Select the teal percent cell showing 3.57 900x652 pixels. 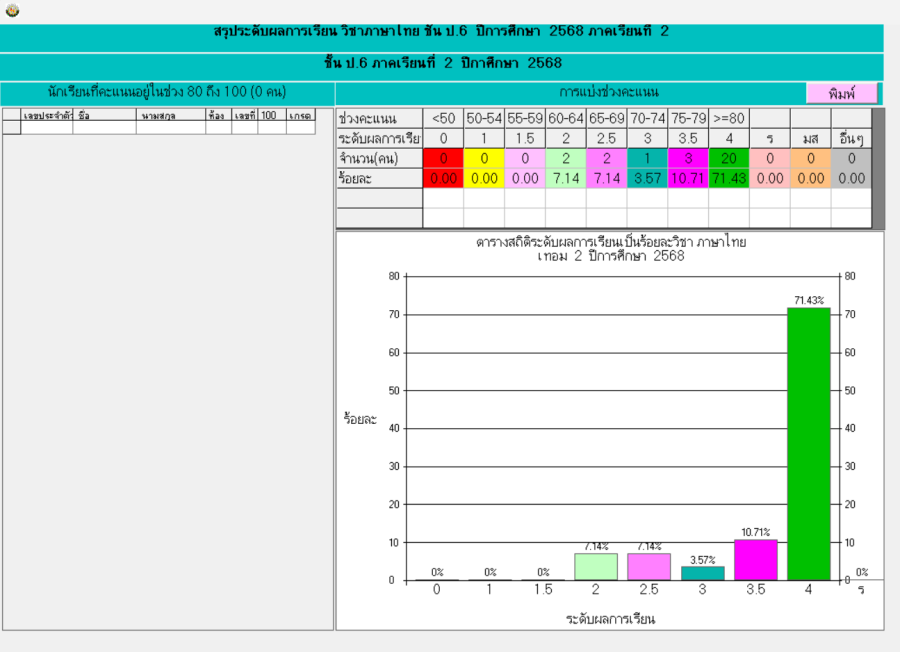647,178
